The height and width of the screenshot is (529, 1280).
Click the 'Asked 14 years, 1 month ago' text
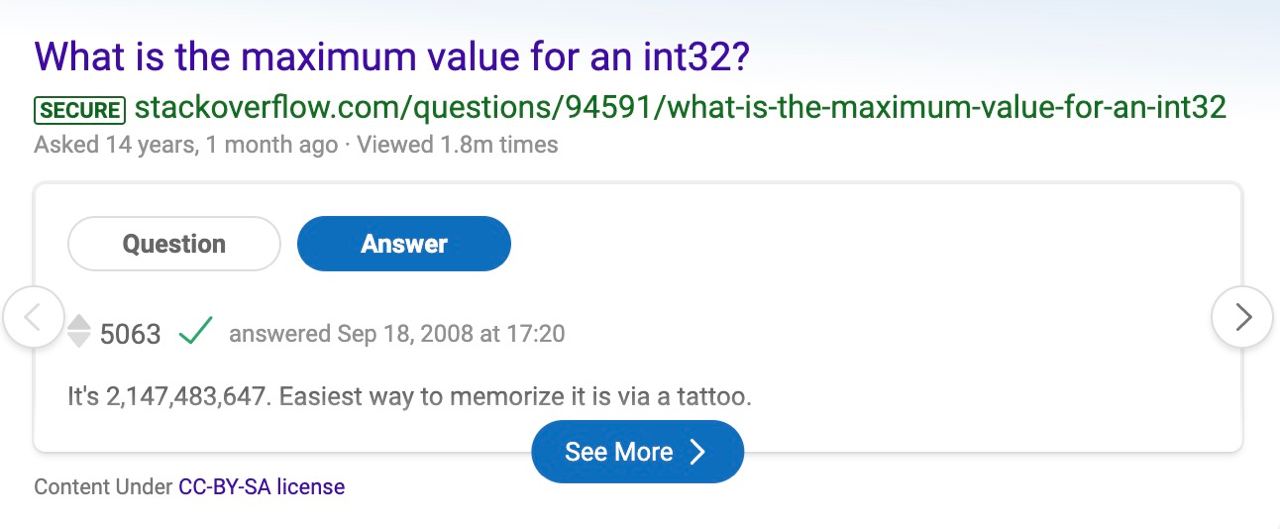point(186,145)
